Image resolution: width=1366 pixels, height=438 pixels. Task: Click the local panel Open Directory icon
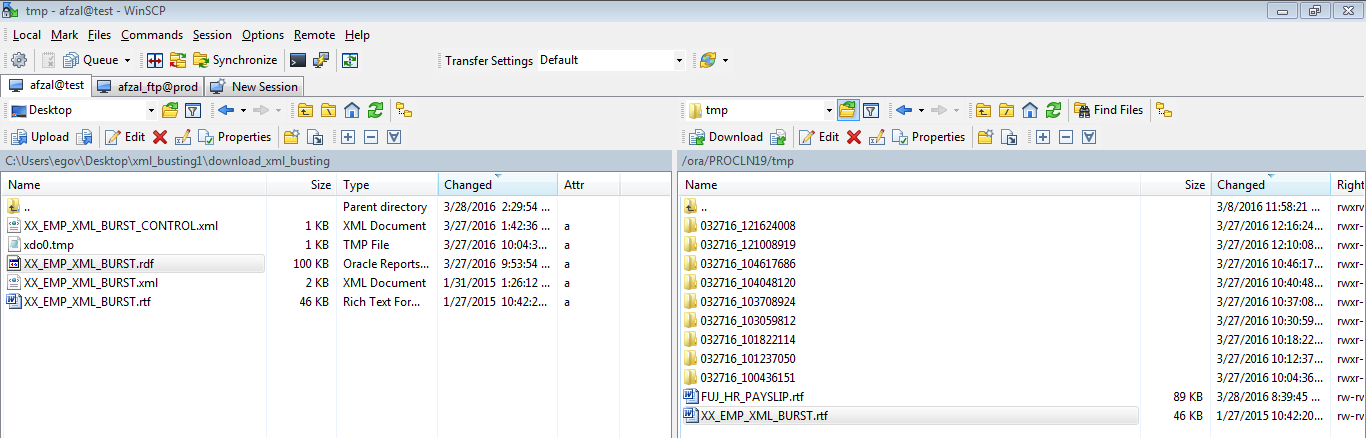(x=170, y=110)
